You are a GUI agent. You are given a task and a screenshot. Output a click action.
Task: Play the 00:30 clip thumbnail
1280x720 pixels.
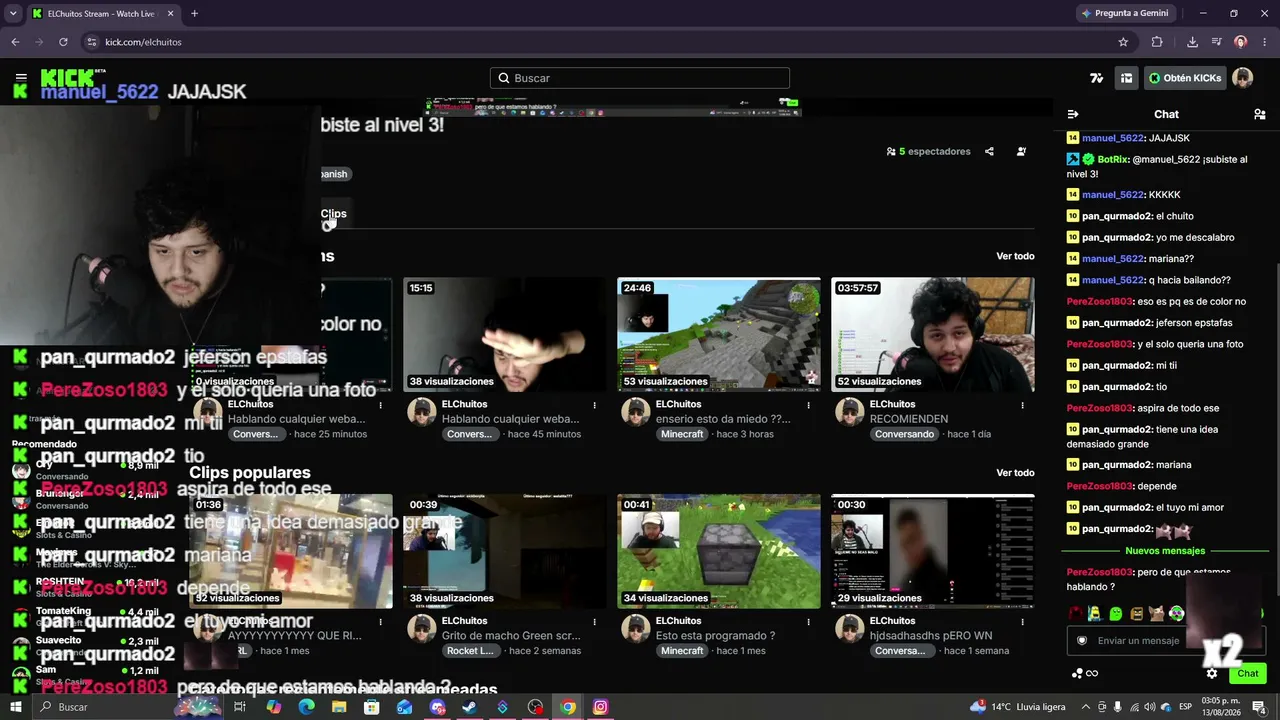click(x=933, y=551)
